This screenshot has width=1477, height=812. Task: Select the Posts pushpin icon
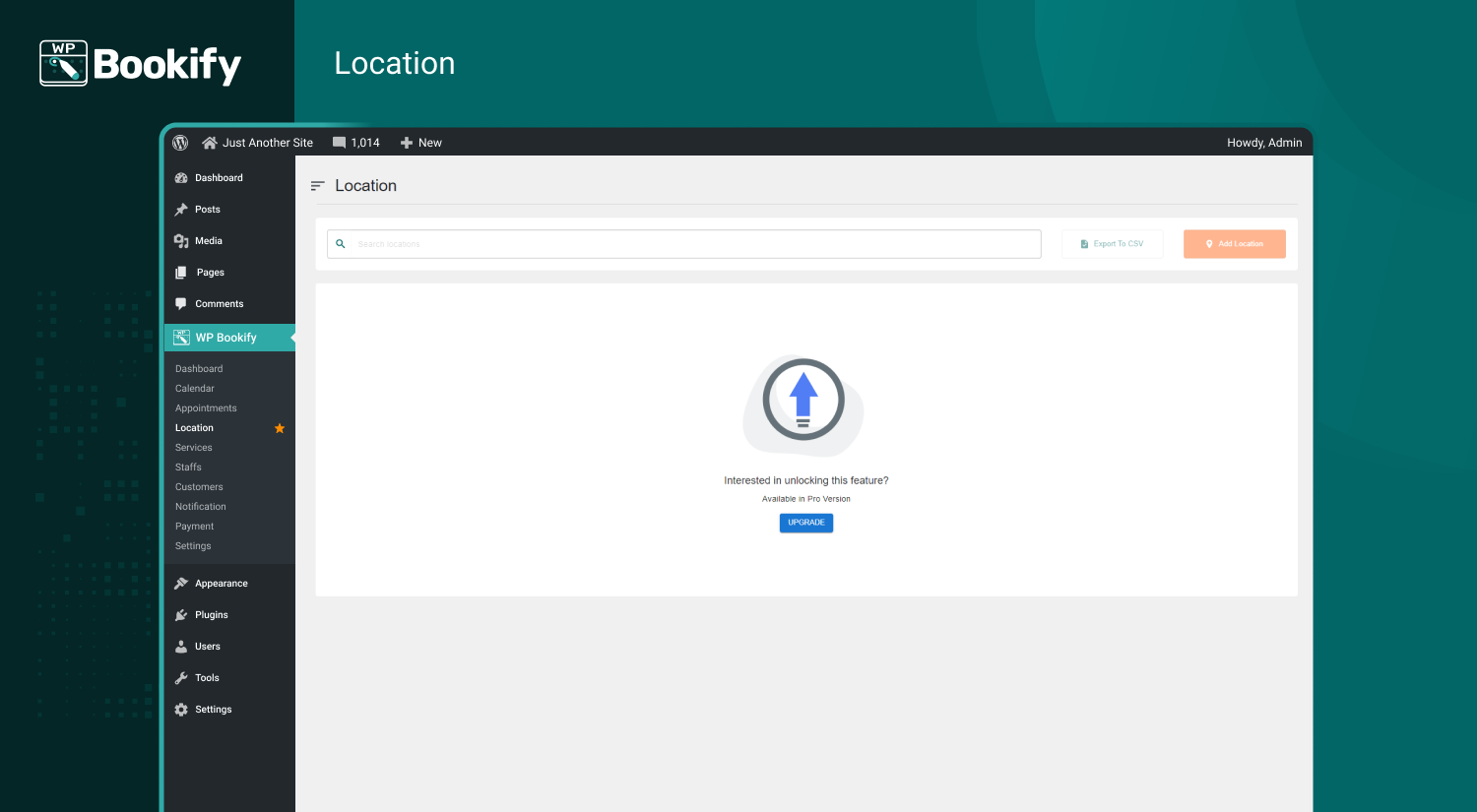click(182, 209)
